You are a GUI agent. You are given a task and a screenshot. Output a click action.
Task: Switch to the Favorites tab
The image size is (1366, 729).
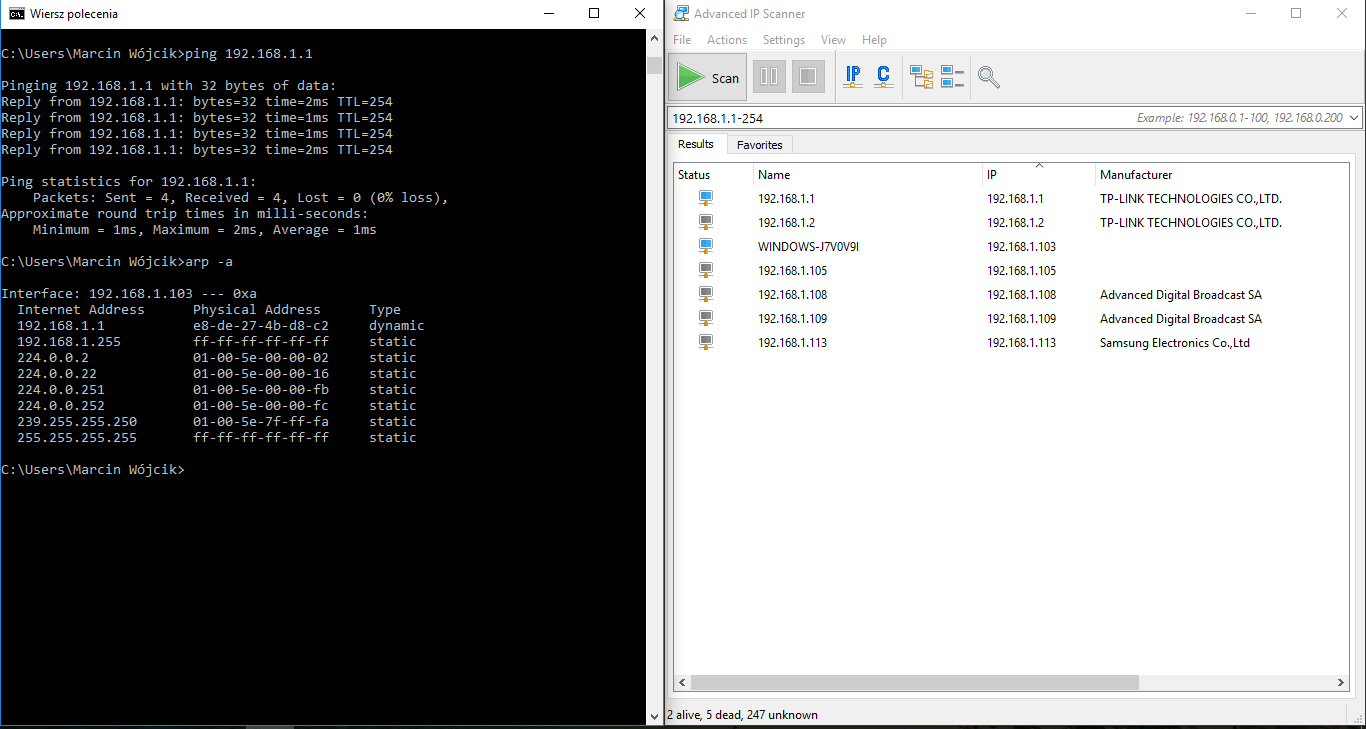759,145
